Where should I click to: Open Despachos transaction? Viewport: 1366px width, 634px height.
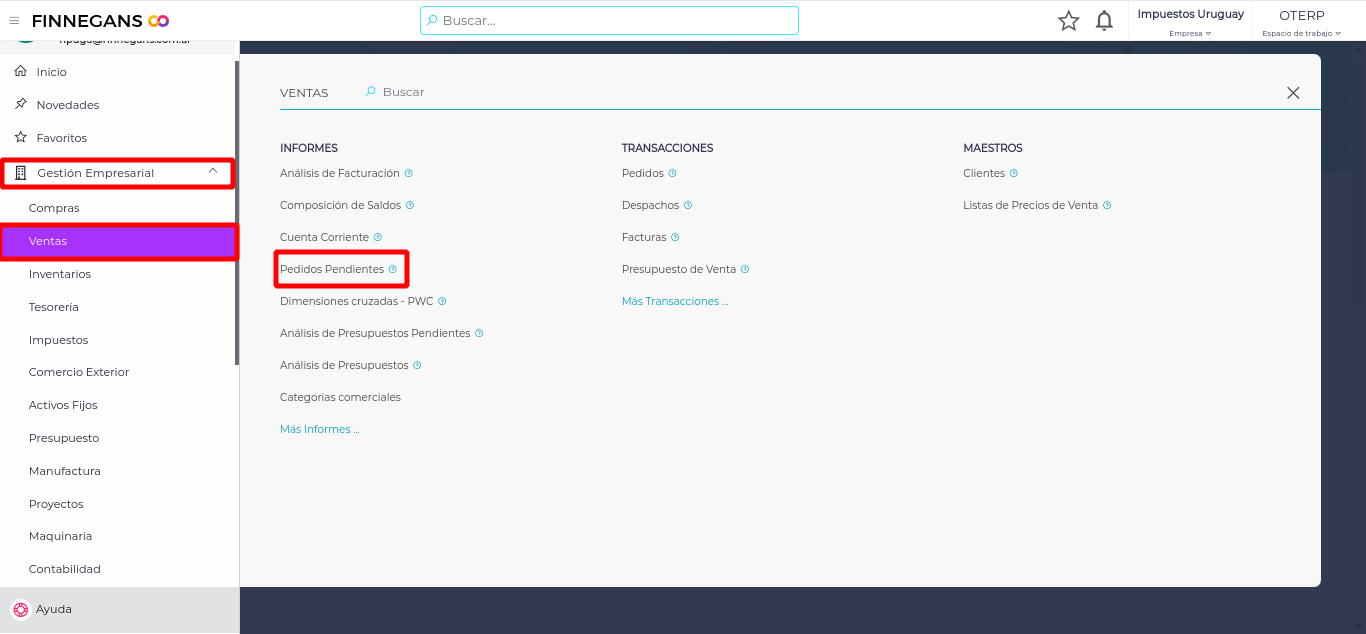click(x=651, y=205)
